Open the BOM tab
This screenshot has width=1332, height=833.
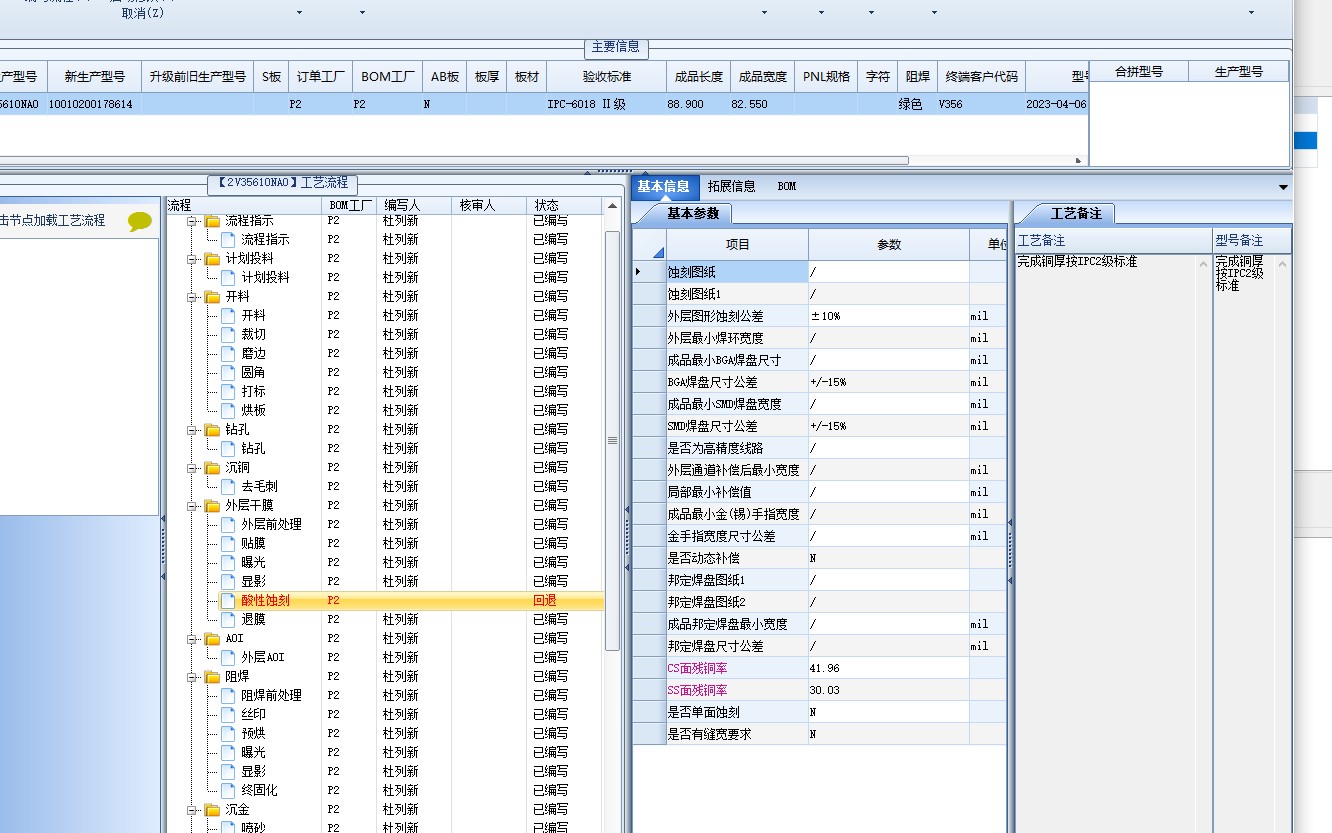[x=787, y=186]
